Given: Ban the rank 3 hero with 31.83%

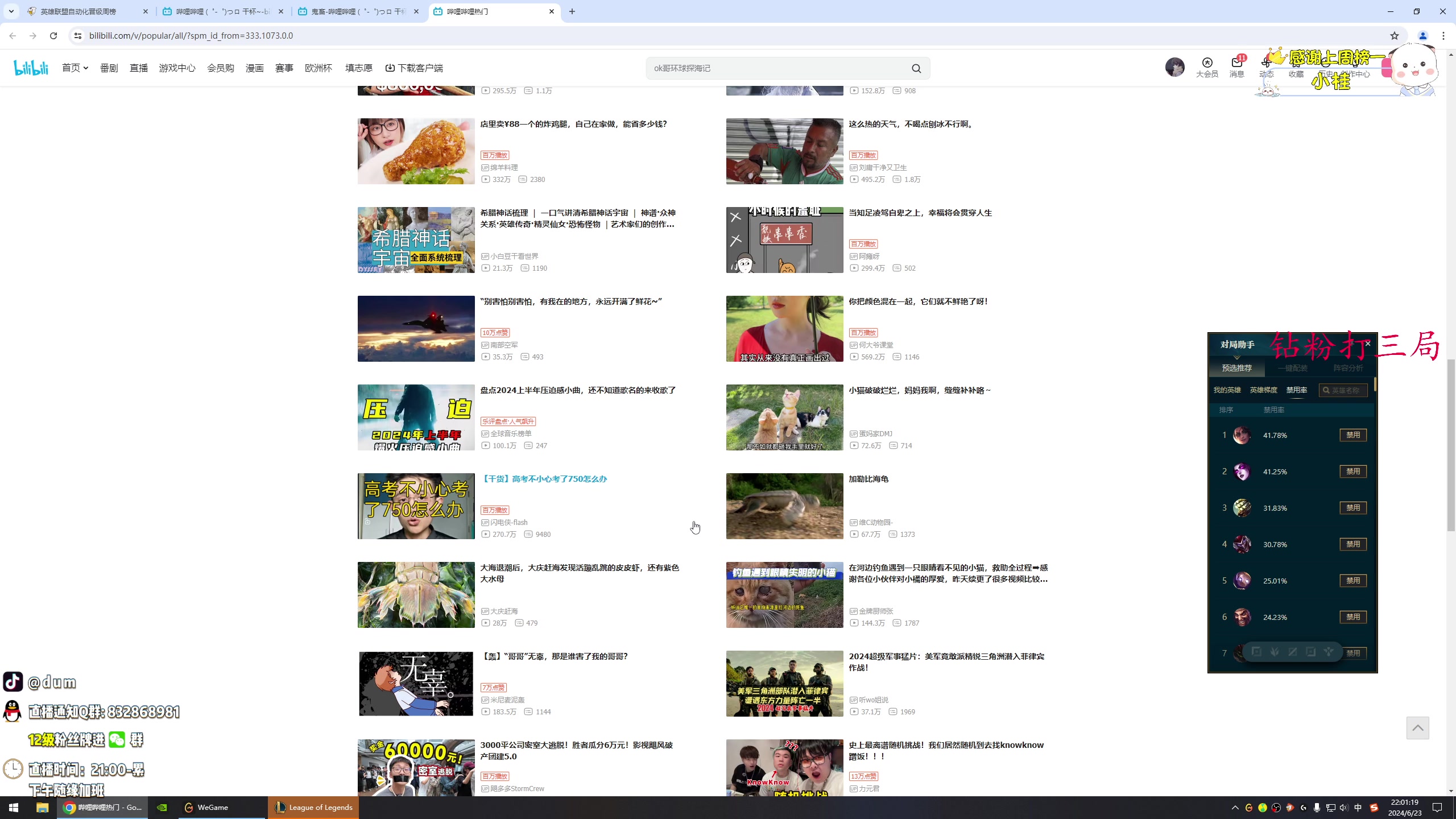Looking at the screenshot, I should [1353, 508].
